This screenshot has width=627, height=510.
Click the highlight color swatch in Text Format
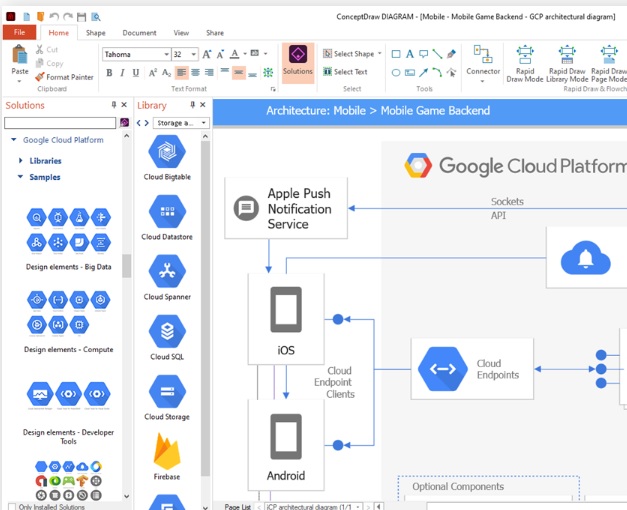[x=255, y=53]
